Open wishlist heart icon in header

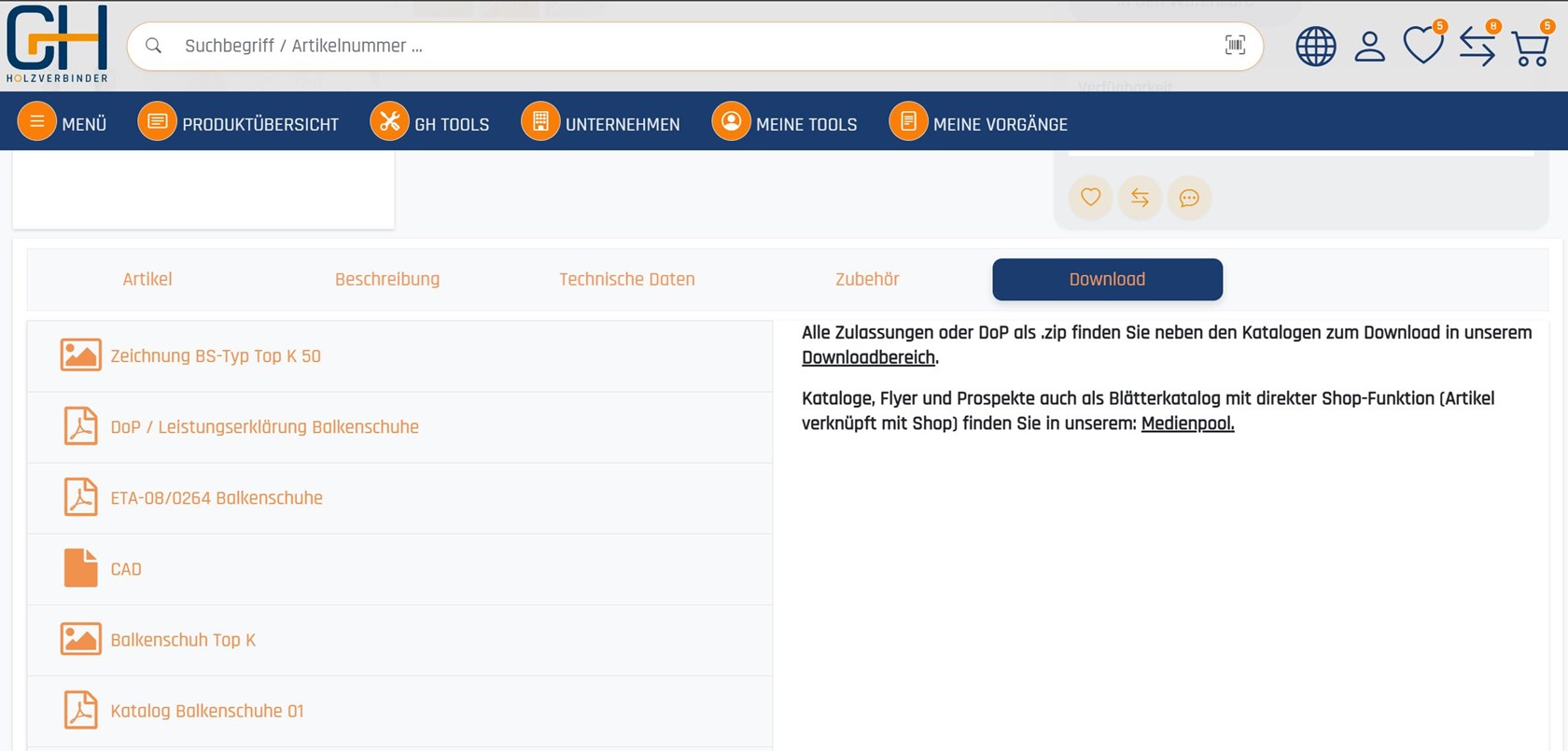click(1422, 46)
